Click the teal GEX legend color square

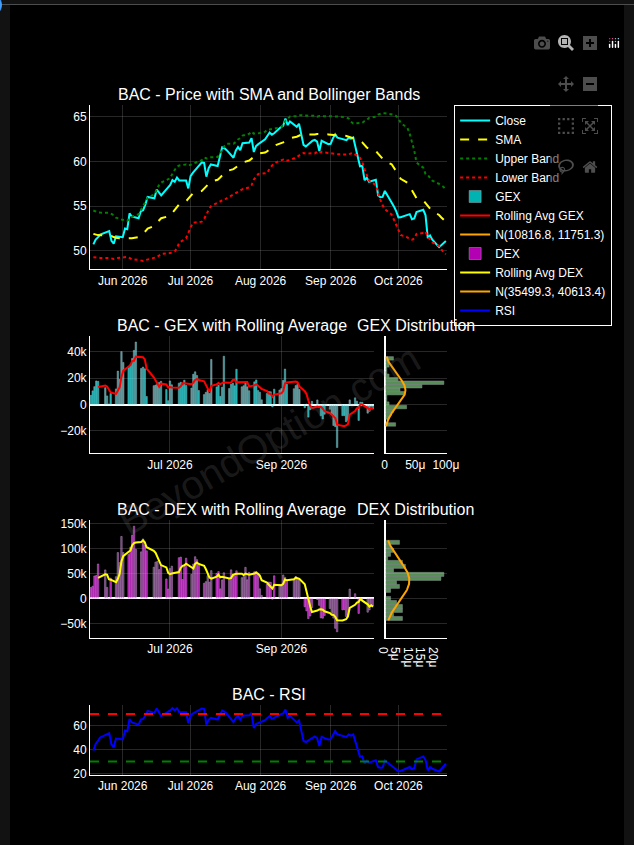476,197
